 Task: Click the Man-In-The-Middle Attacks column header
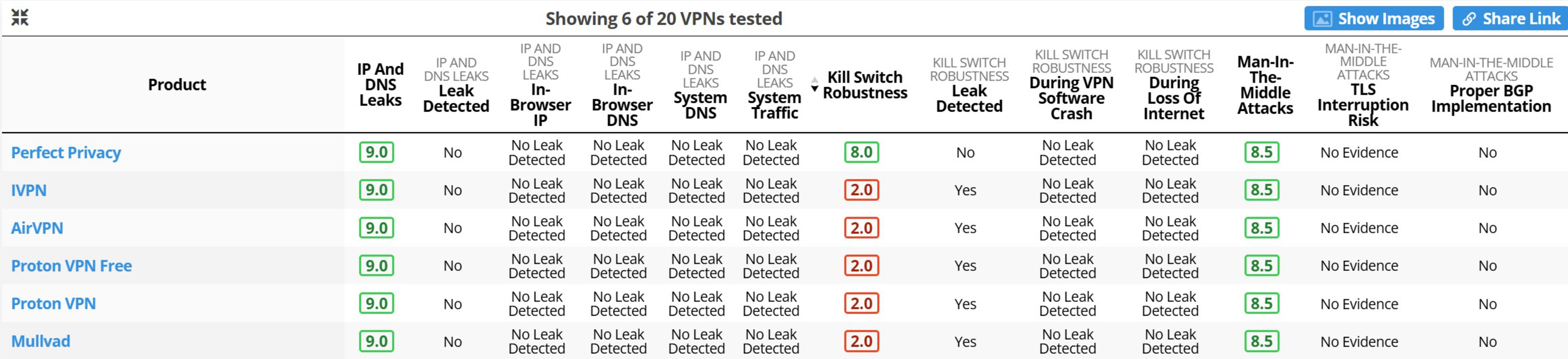click(1265, 84)
